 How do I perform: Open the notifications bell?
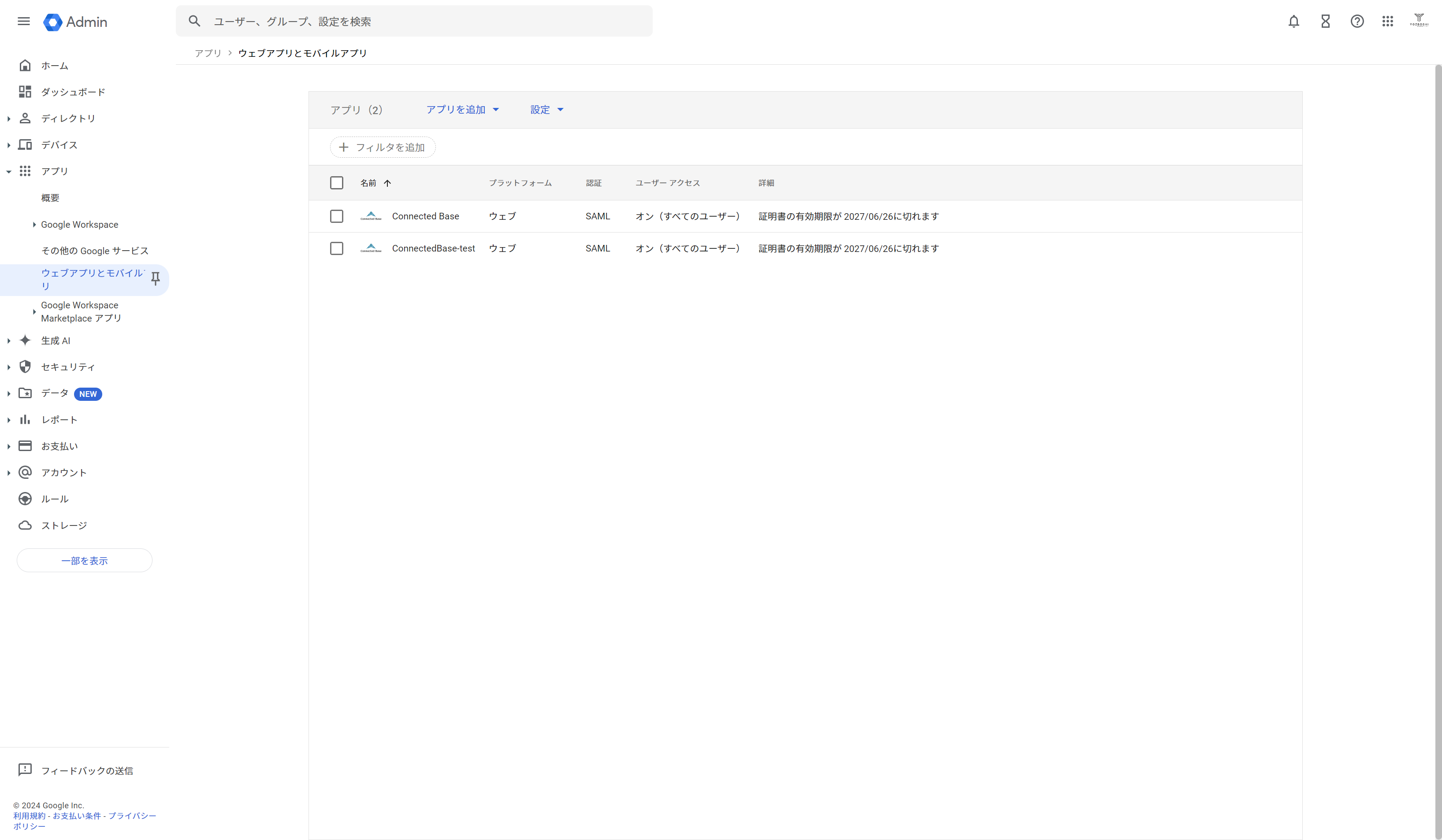tap(1293, 22)
